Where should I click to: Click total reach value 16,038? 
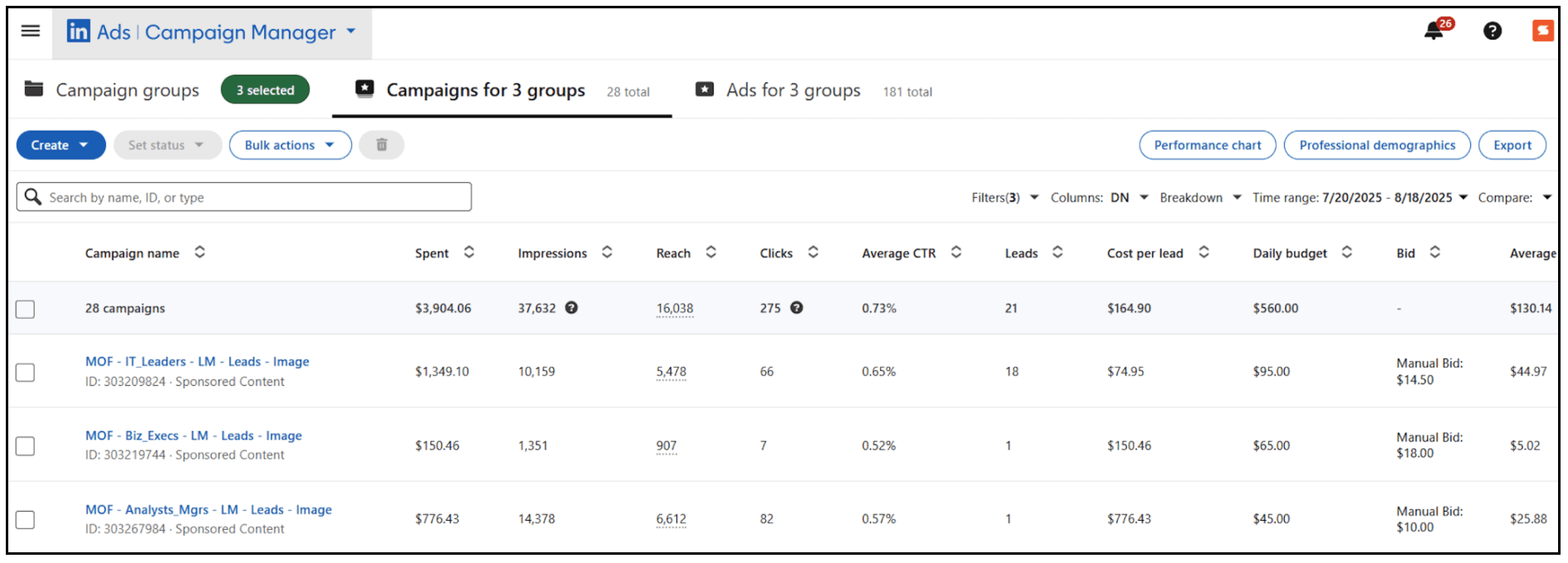tap(675, 308)
